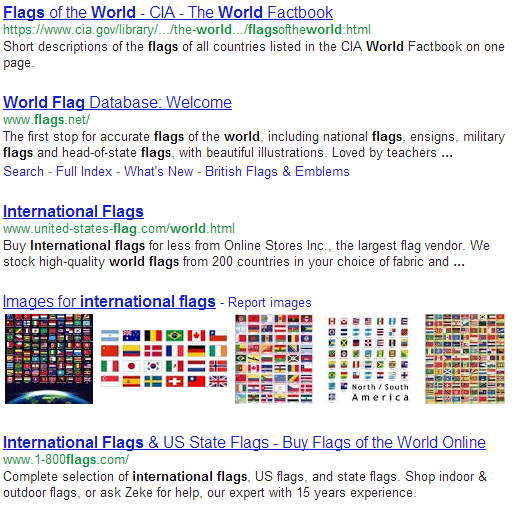Image resolution: width=522 pixels, height=516 pixels.
Task: Click the Canada flag in white grid thumbnail
Action: pyautogui.click(x=196, y=335)
